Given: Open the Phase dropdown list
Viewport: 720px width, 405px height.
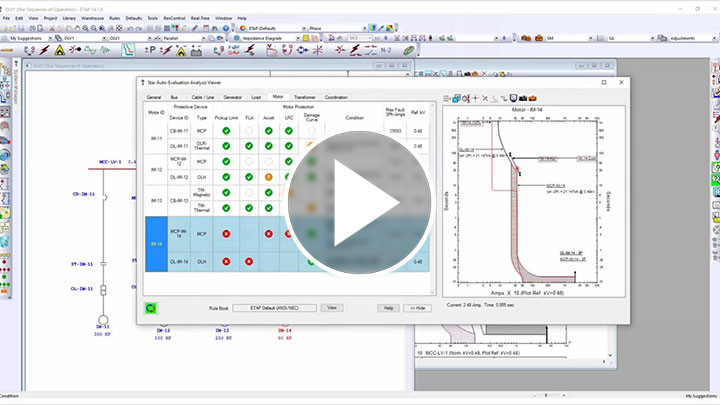Looking at the screenshot, I should [x=365, y=28].
